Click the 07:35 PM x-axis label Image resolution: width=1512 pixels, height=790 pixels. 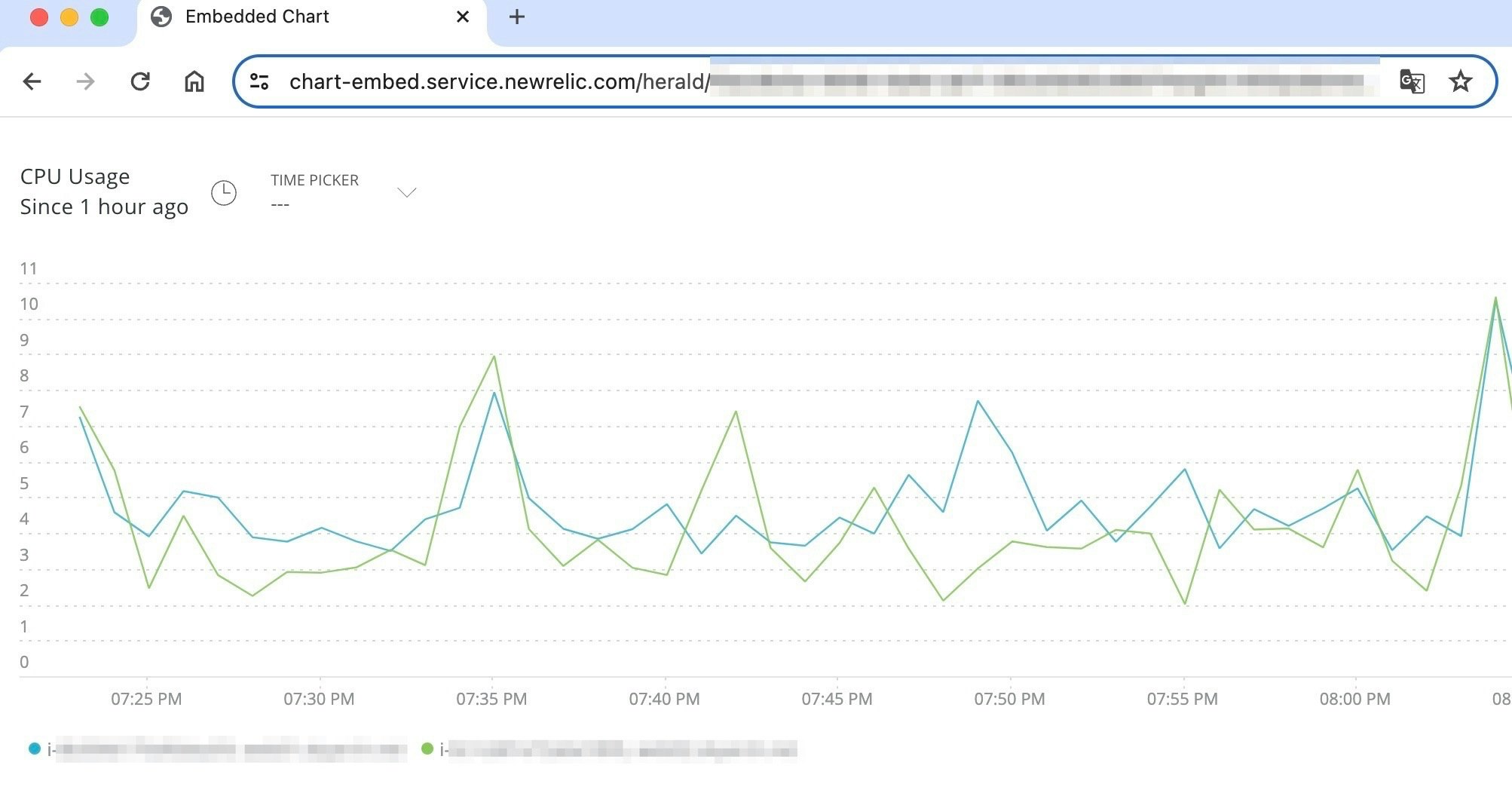(x=491, y=699)
